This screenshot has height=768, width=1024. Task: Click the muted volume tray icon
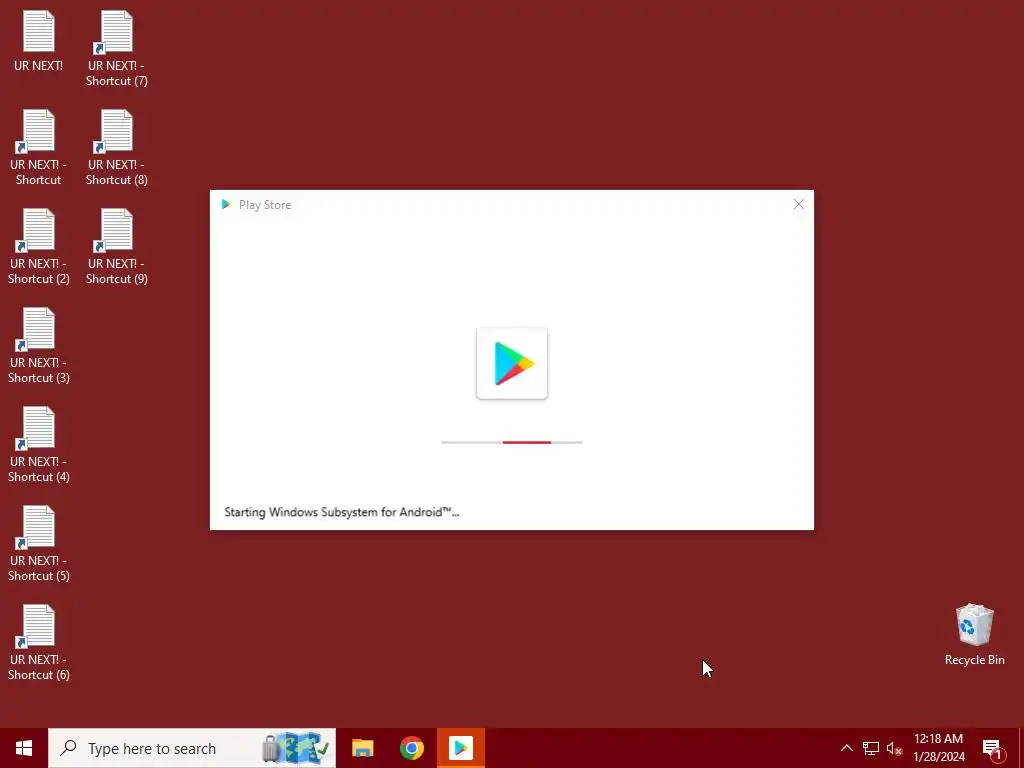[894, 748]
